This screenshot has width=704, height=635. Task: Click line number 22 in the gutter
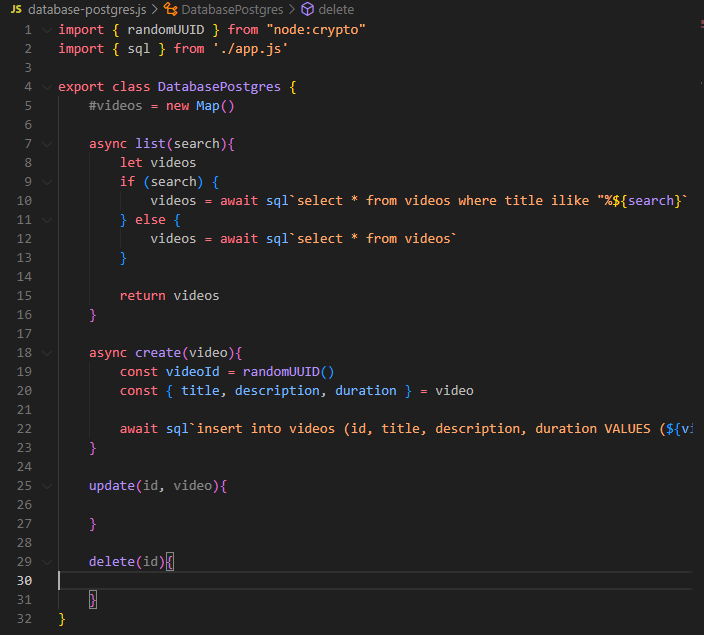(24, 429)
